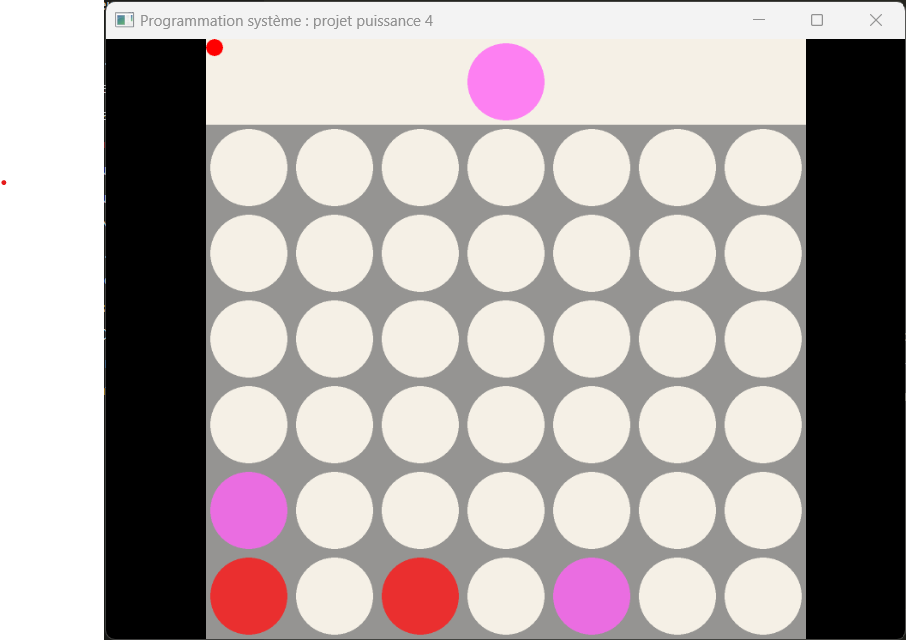The image size is (906, 640).
Task: Click the empty top-right slot of the board
Action: click(763, 168)
